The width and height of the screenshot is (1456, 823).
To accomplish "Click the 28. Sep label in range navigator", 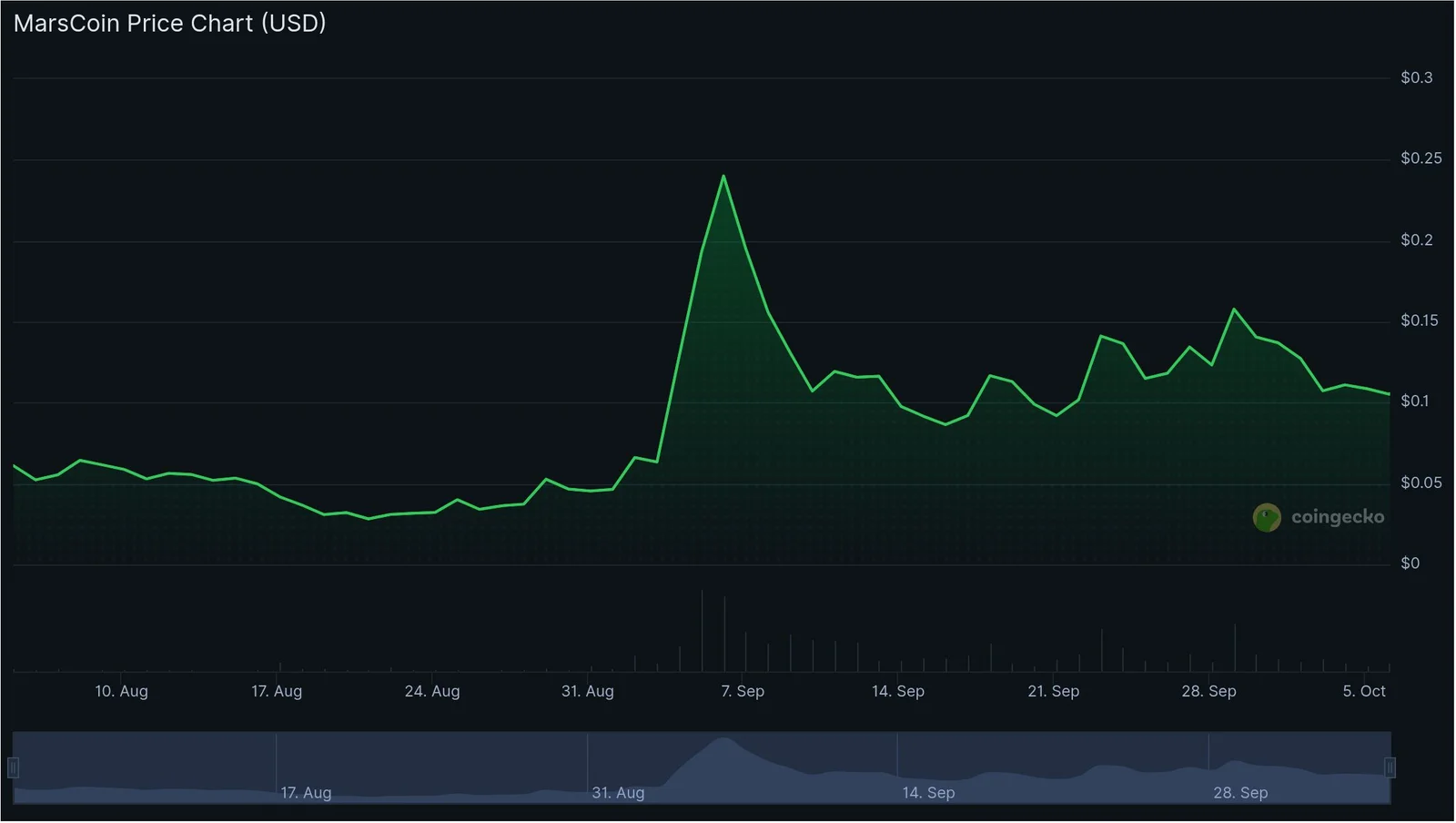I will pos(1241,793).
